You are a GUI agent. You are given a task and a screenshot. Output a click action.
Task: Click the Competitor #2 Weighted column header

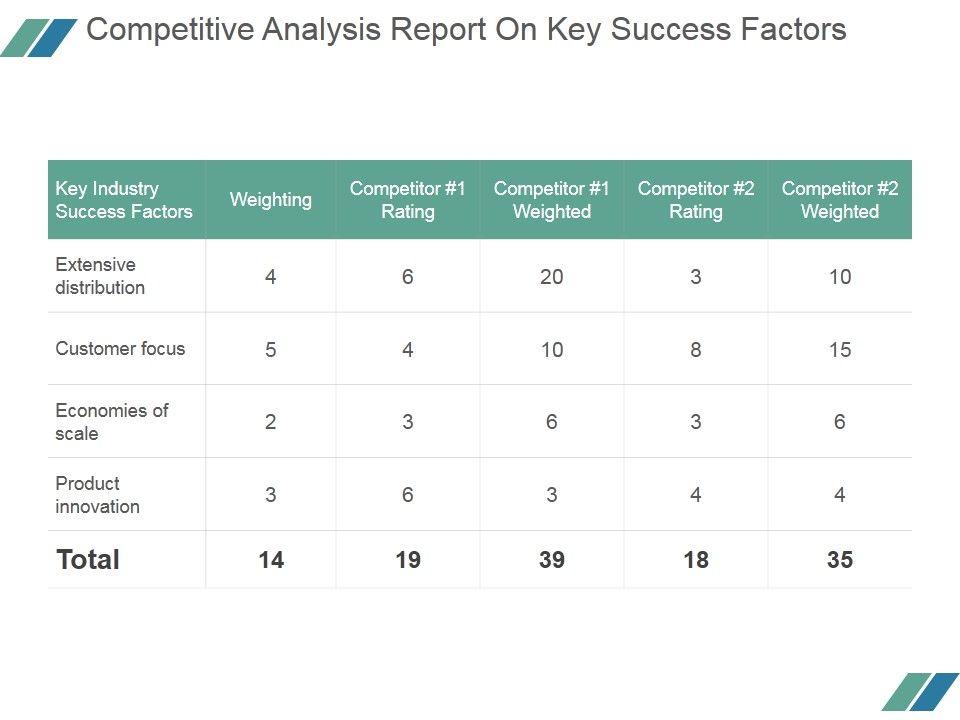point(840,200)
